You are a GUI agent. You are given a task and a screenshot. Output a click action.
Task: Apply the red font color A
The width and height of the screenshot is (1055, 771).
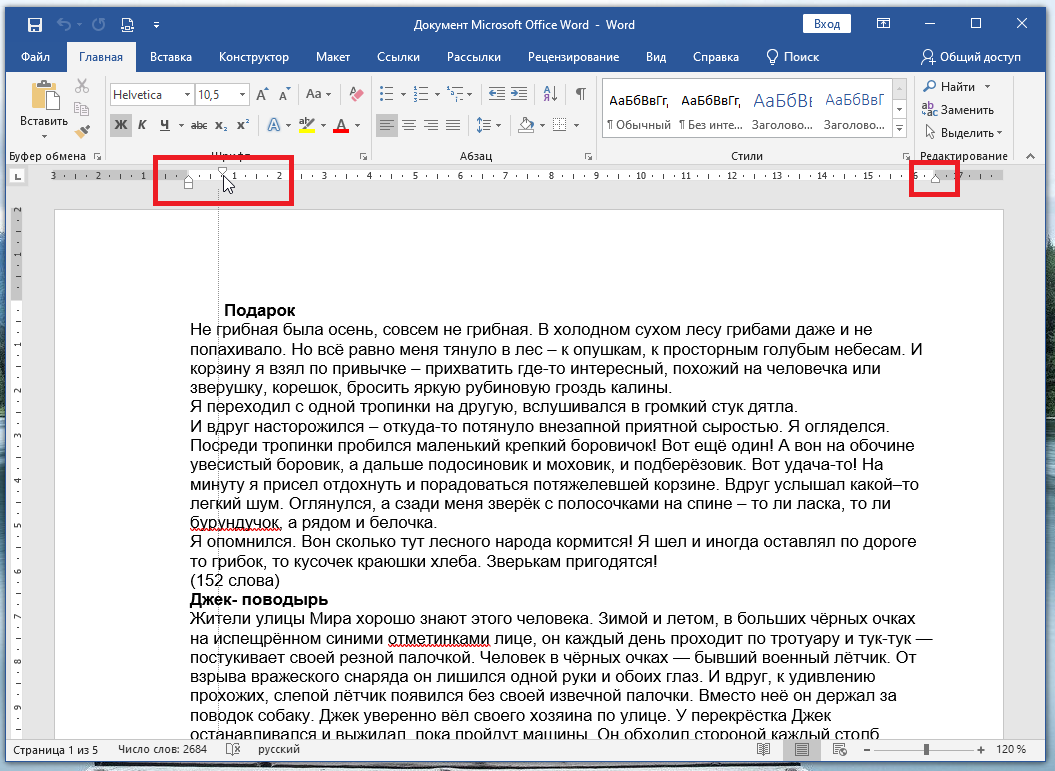tap(341, 125)
